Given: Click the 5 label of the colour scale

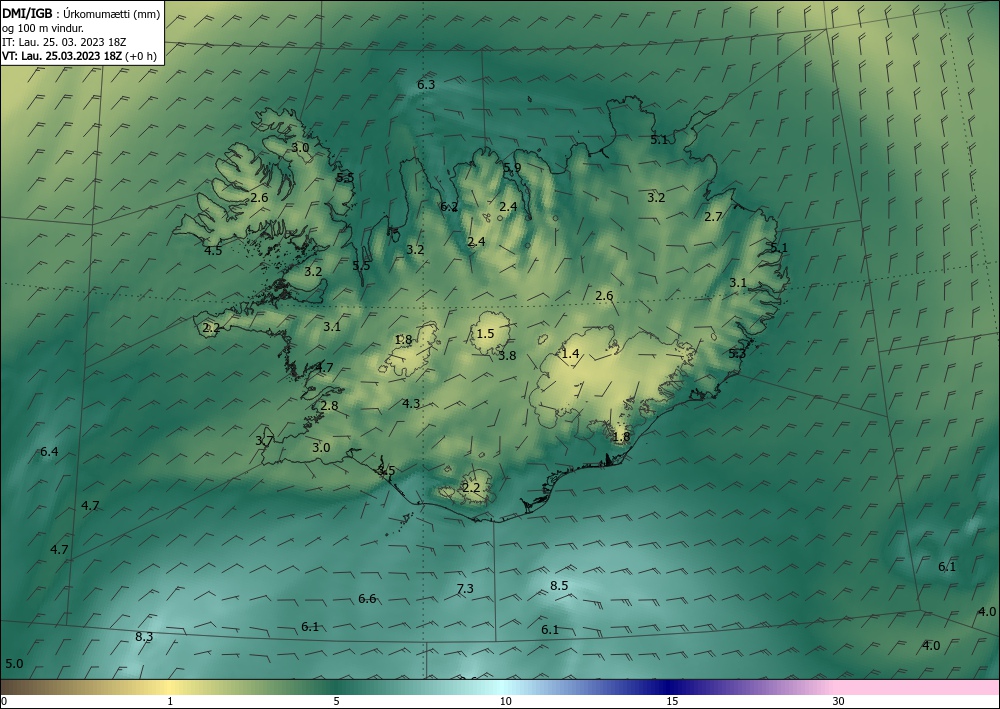Looking at the screenshot, I should (x=336, y=701).
